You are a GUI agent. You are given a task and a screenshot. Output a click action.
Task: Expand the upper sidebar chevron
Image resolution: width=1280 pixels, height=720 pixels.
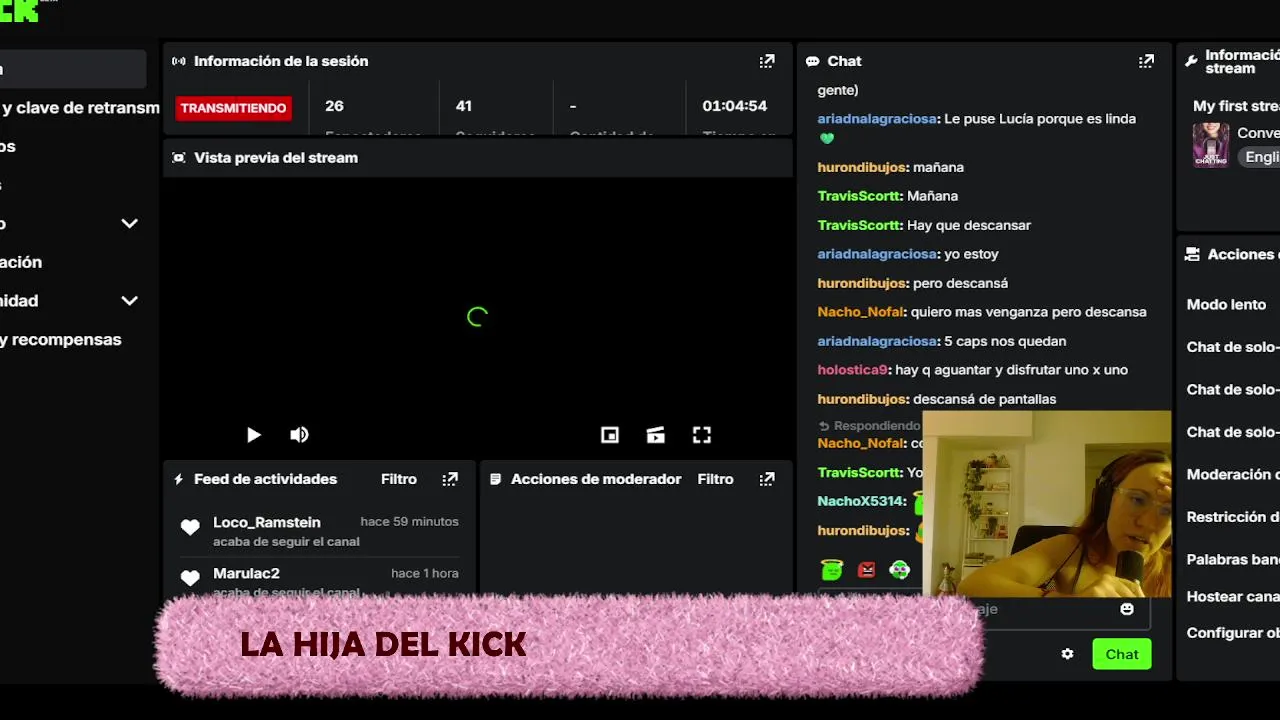pos(129,223)
